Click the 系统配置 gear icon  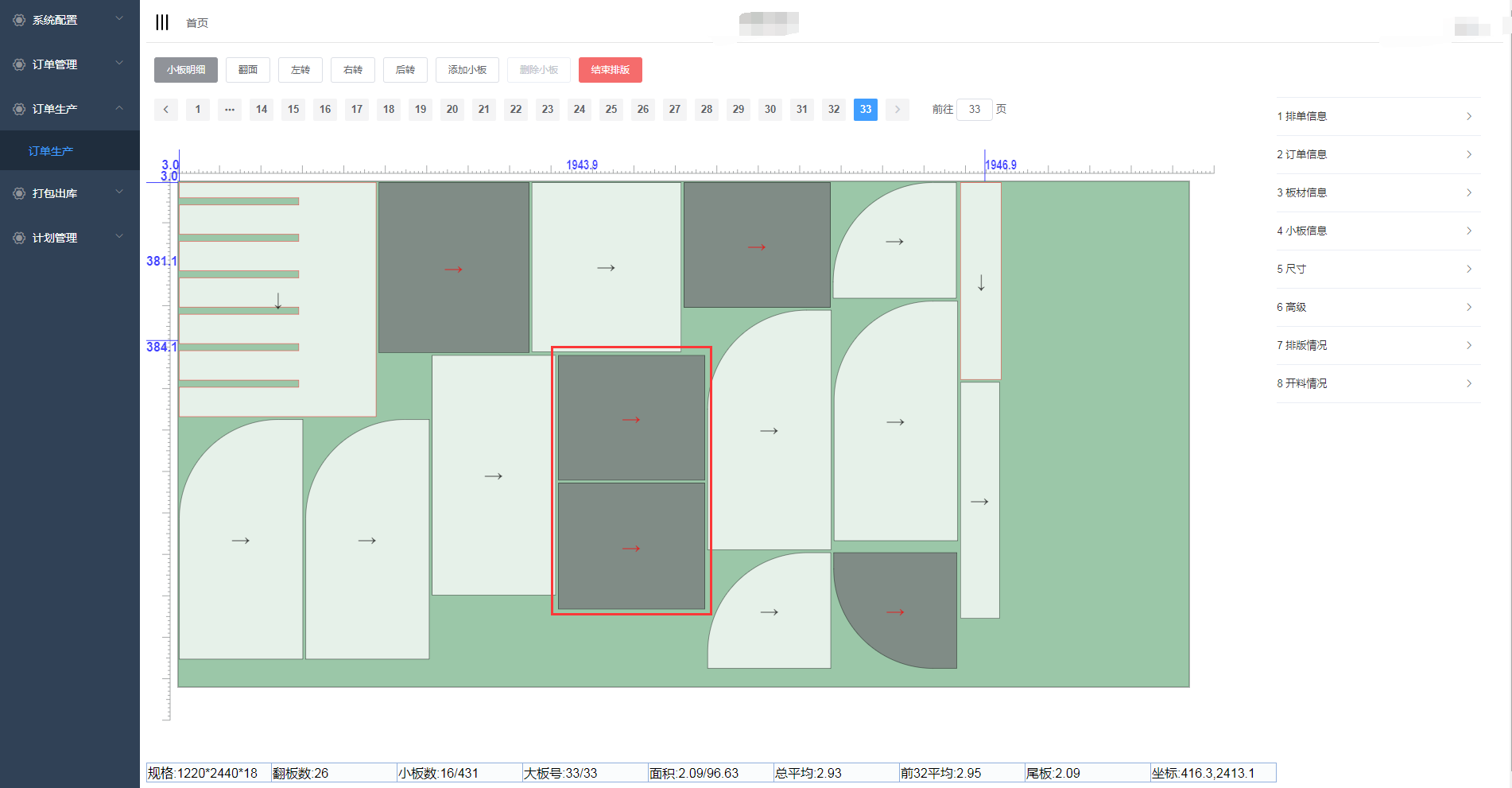pos(19,20)
